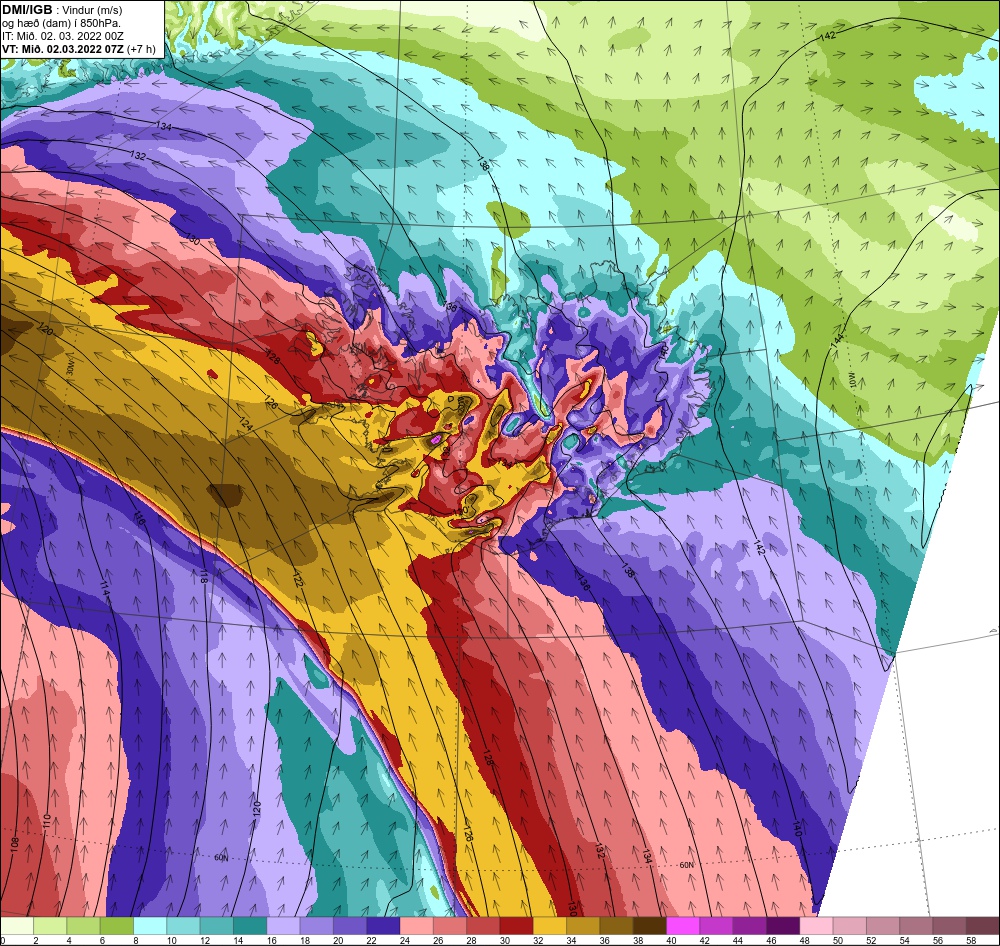Click the olive-gold swatch between 34 and 36
Viewport: 1000px width, 946px height.
tap(583, 926)
